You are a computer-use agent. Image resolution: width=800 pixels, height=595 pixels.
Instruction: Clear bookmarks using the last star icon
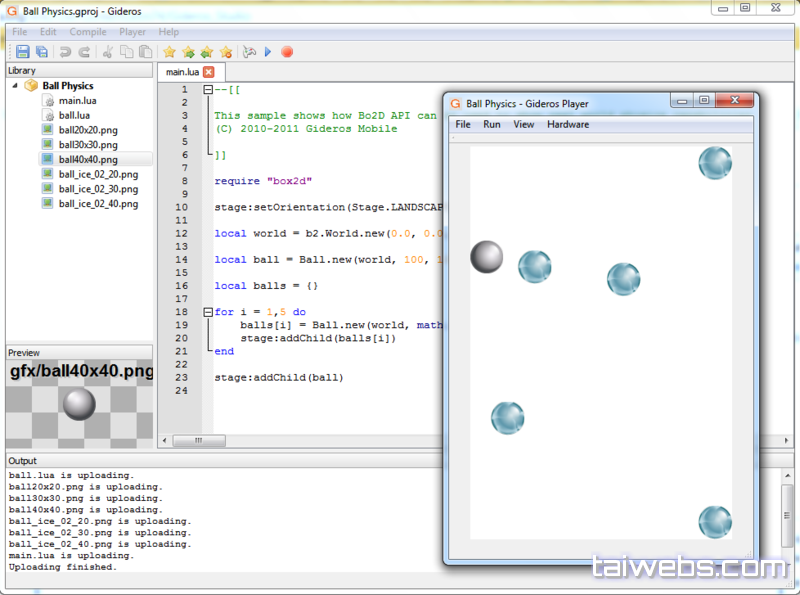coord(226,52)
